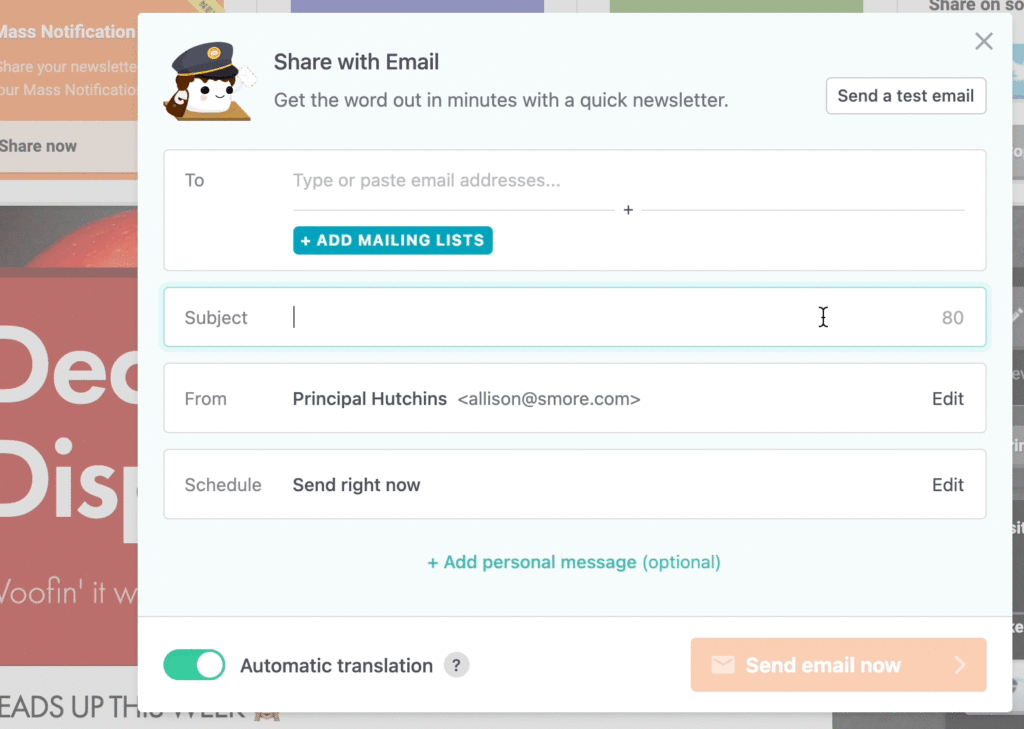Click the mail carrier mascot icon
This screenshot has height=729, width=1024.
pyautogui.click(x=210, y=82)
